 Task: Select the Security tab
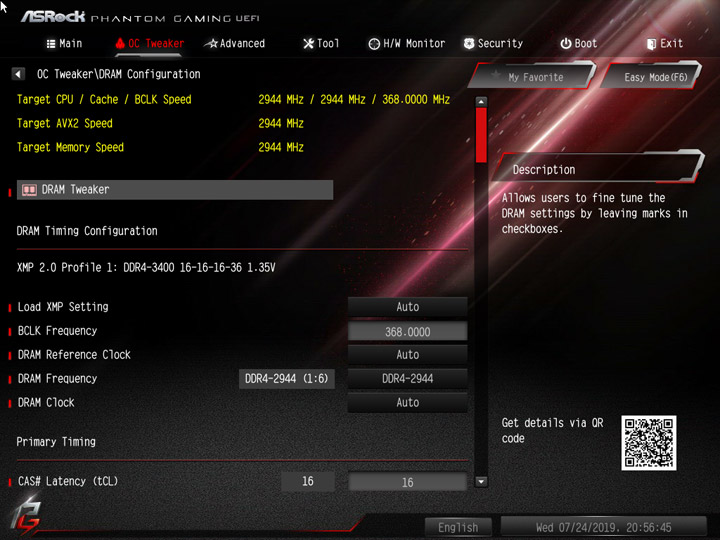click(493, 44)
